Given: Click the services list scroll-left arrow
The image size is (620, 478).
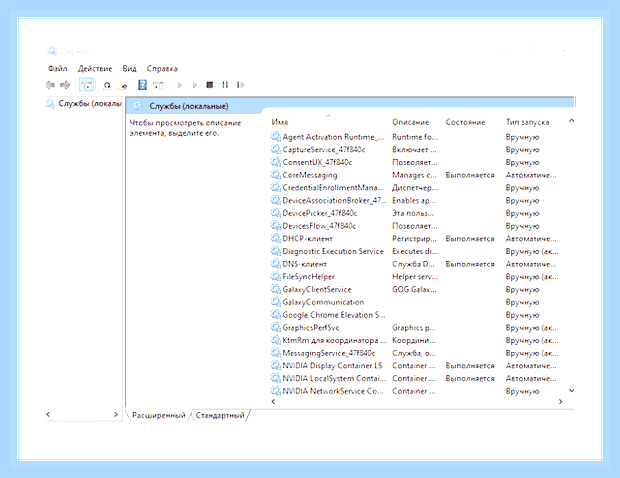Looking at the screenshot, I should [273, 401].
